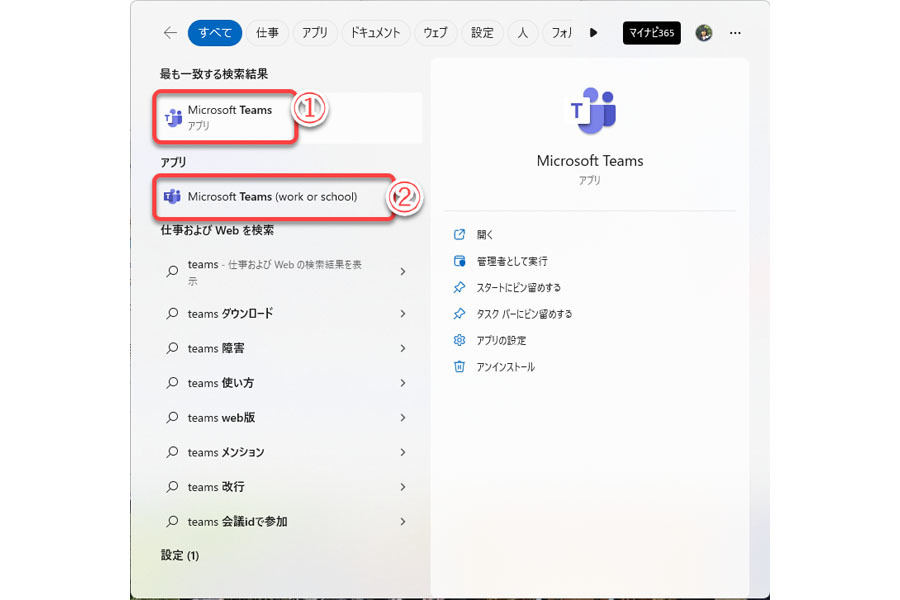Click 開く to open Microsoft Teams

tap(484, 234)
